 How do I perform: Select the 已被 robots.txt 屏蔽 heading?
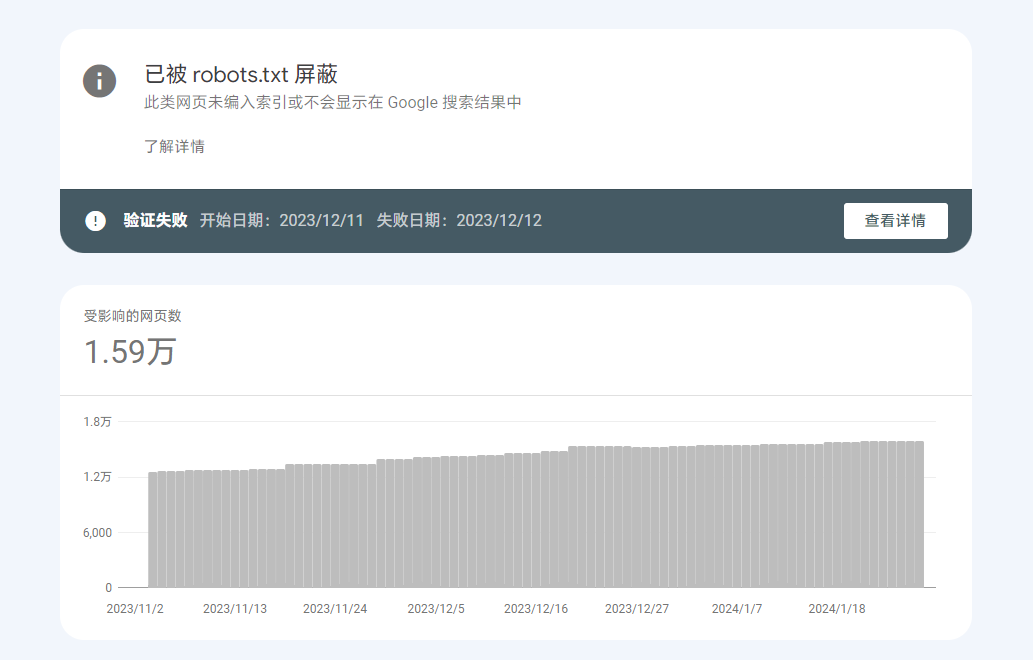click(241, 74)
